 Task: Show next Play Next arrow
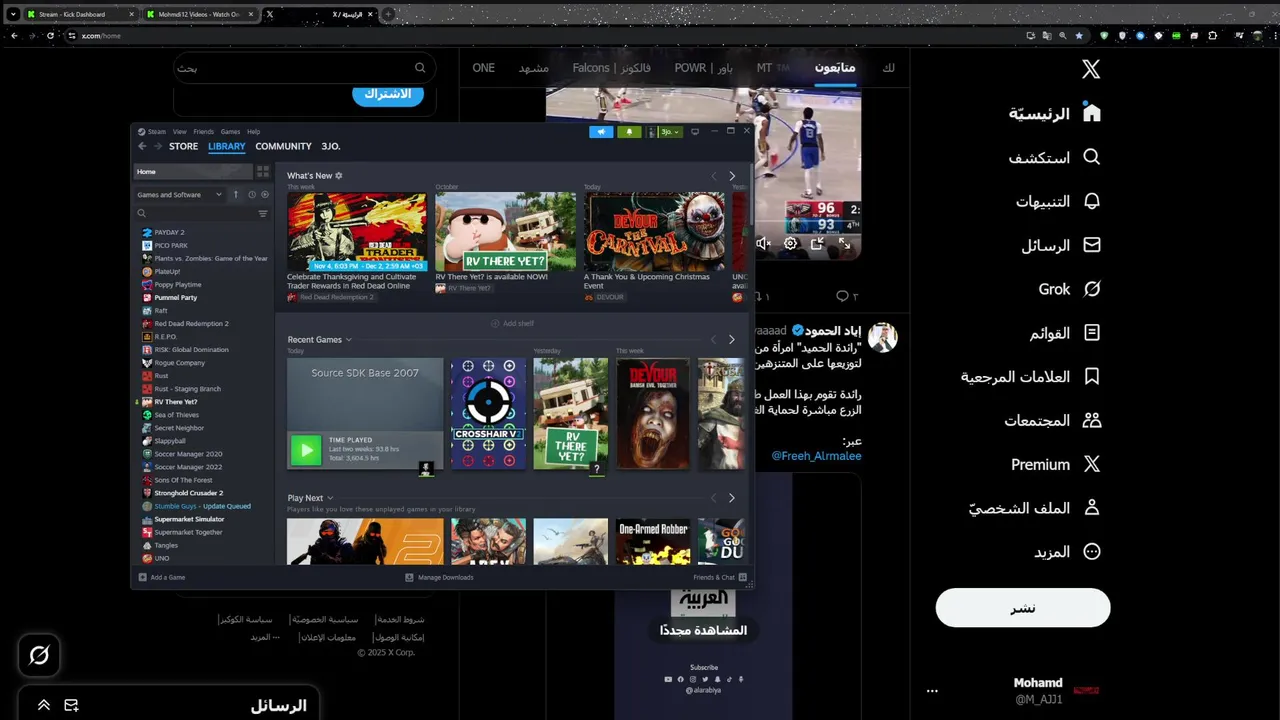(732, 498)
